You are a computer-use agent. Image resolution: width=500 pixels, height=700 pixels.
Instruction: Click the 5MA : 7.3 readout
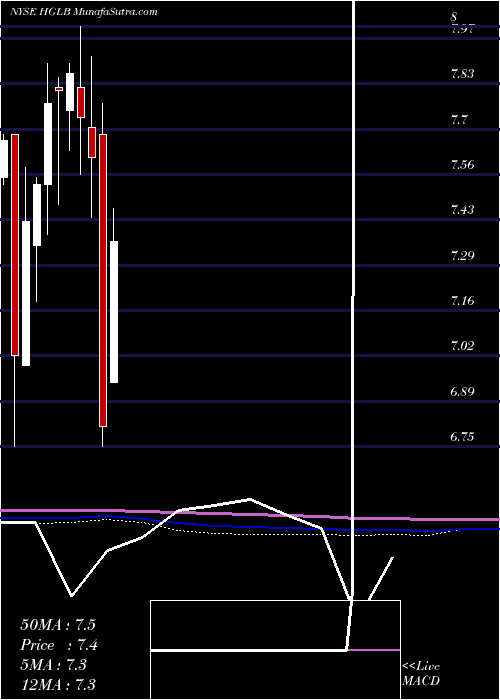(54, 665)
